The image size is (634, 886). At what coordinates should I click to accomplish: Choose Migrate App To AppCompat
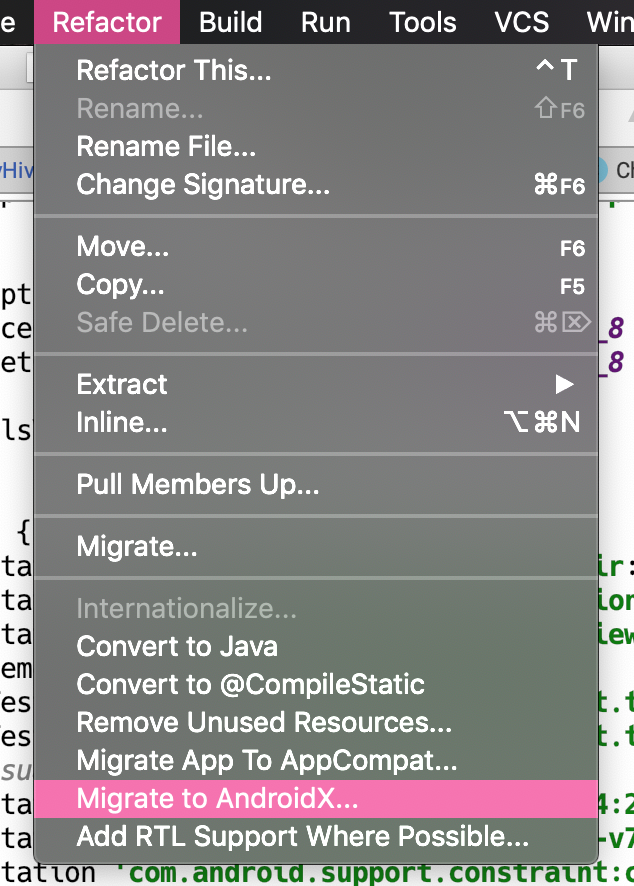click(x=267, y=761)
